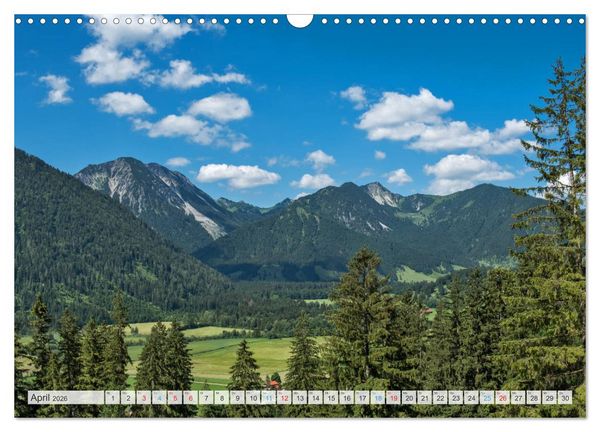Select date 21 in the calendar strip

424,398
